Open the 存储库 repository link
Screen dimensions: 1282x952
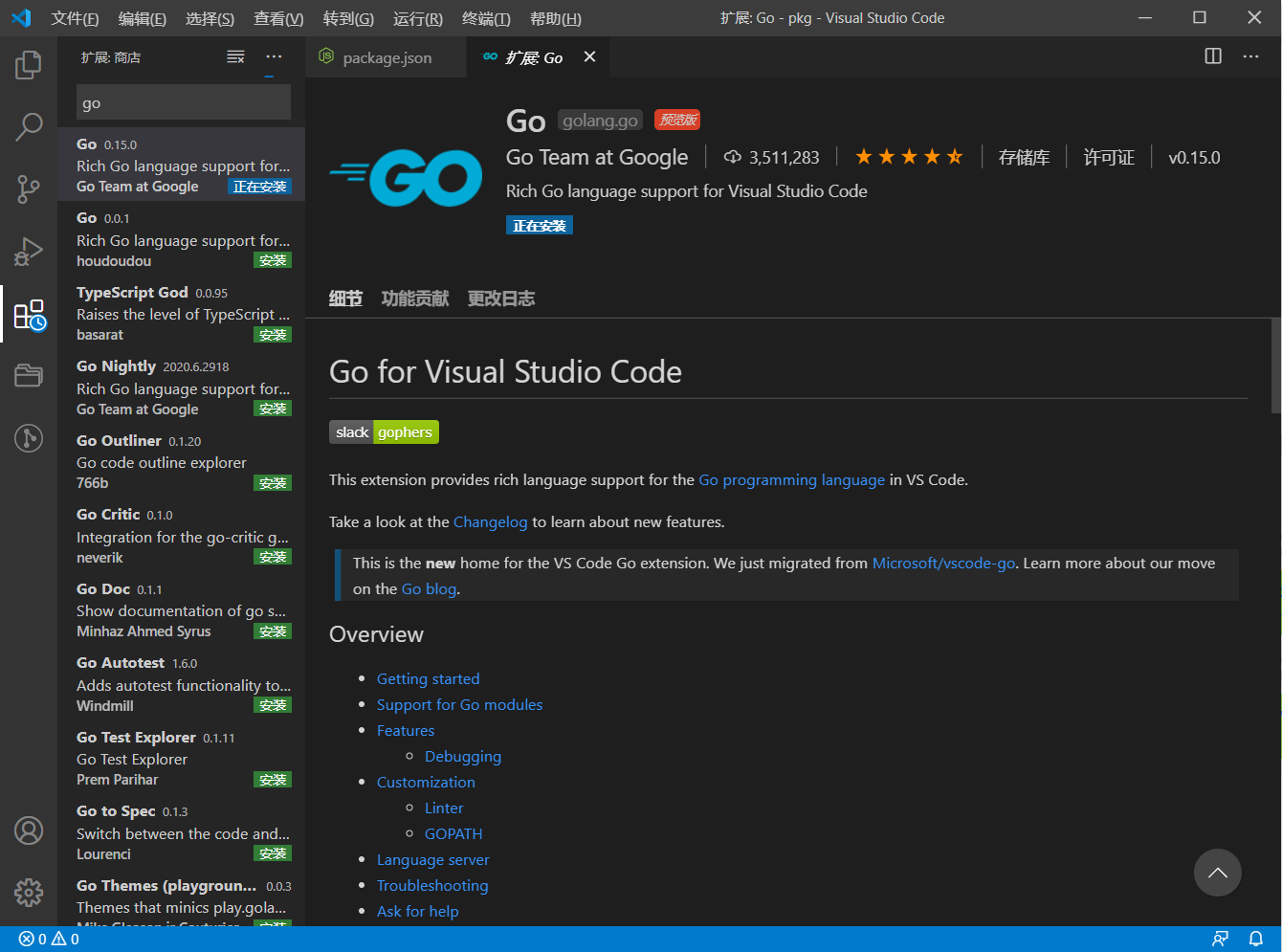(x=1024, y=158)
